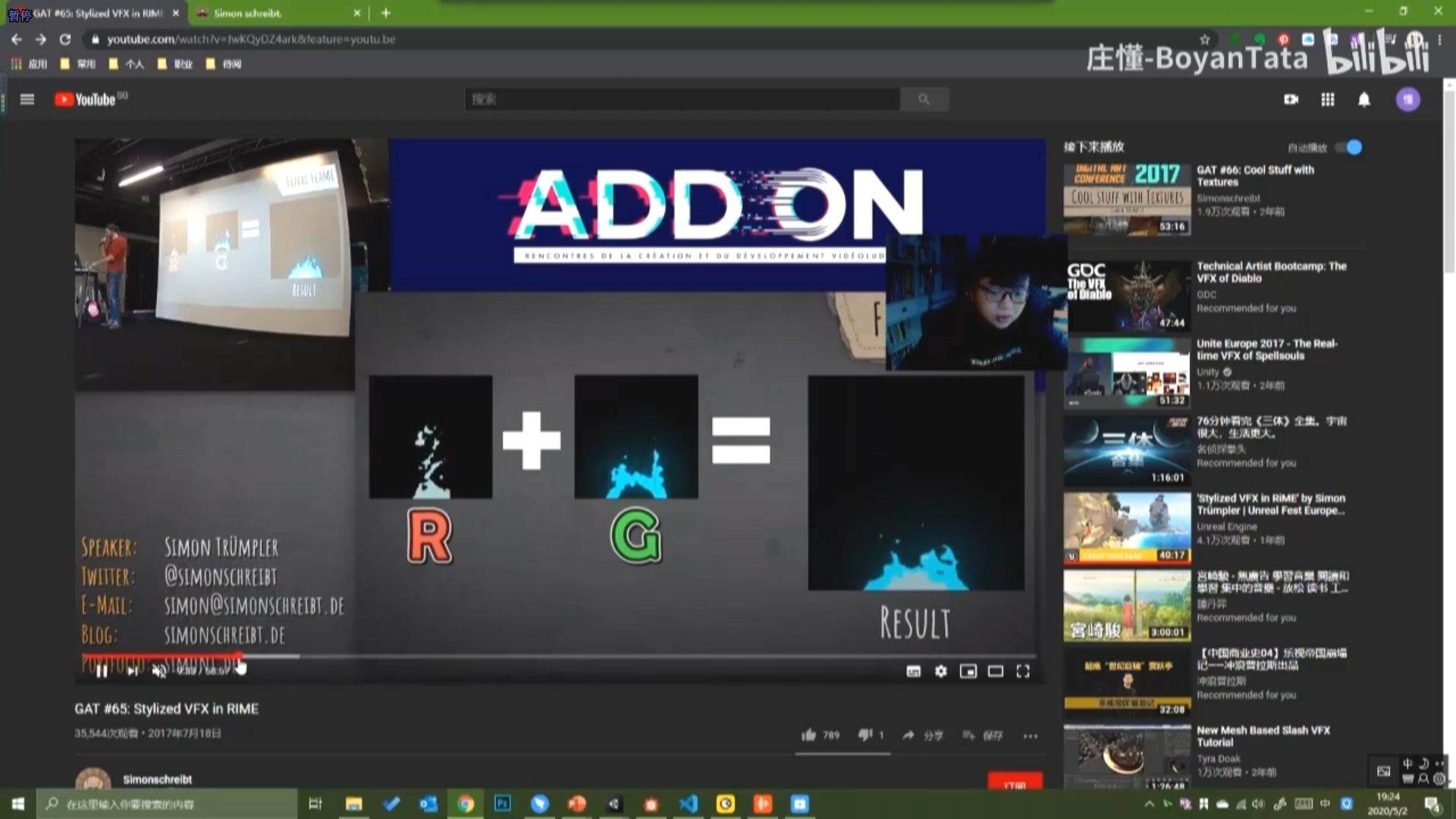Image resolution: width=1456 pixels, height=819 pixels.
Task: Open Stylized VFX in RiME Unreal Fest video
Action: coord(1271,504)
